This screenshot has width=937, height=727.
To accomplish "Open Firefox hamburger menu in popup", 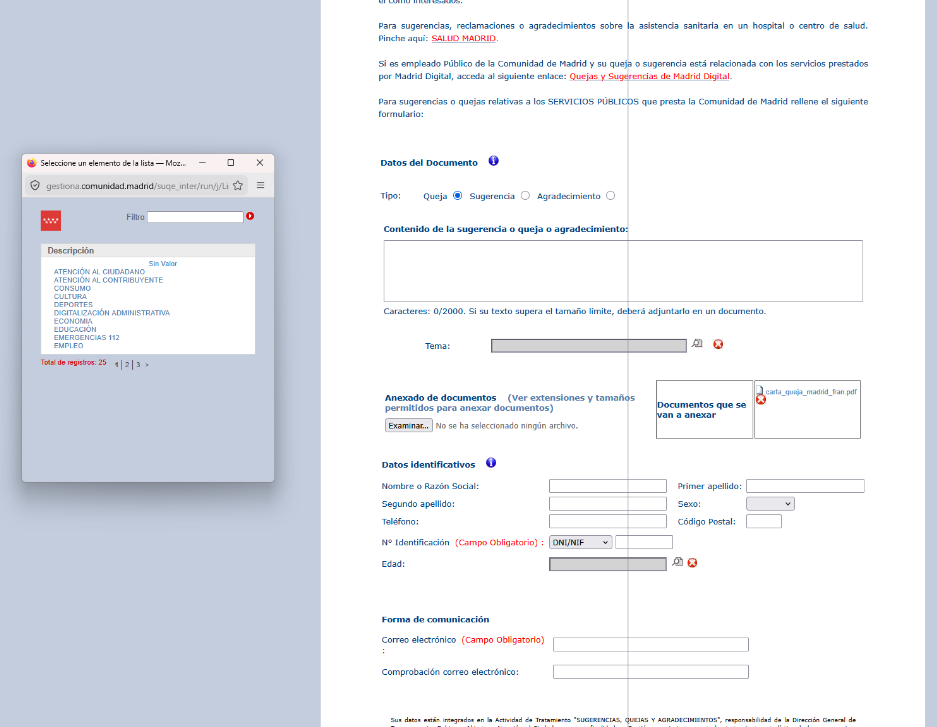I will coord(260,185).
